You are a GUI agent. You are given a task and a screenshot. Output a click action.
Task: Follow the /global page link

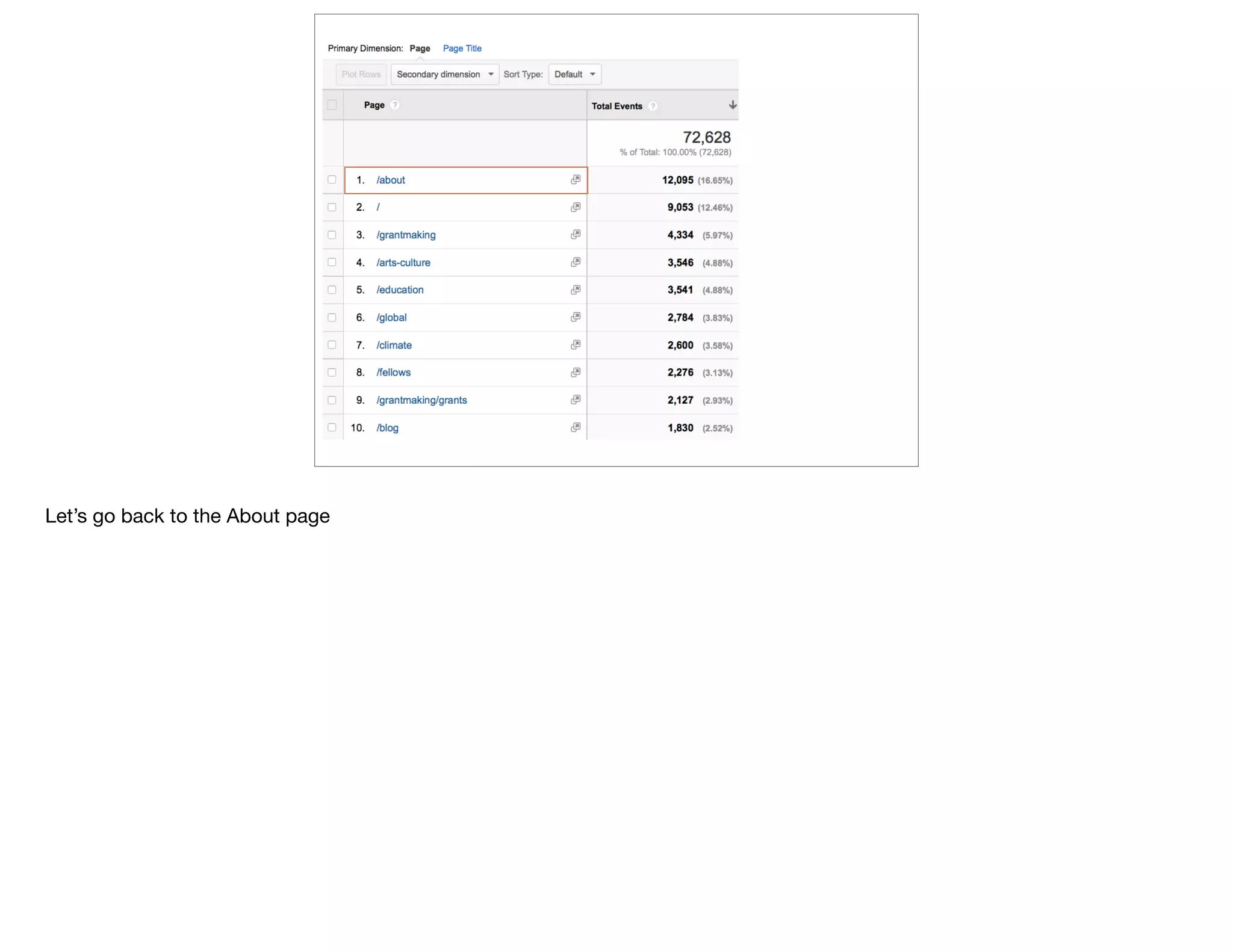391,317
